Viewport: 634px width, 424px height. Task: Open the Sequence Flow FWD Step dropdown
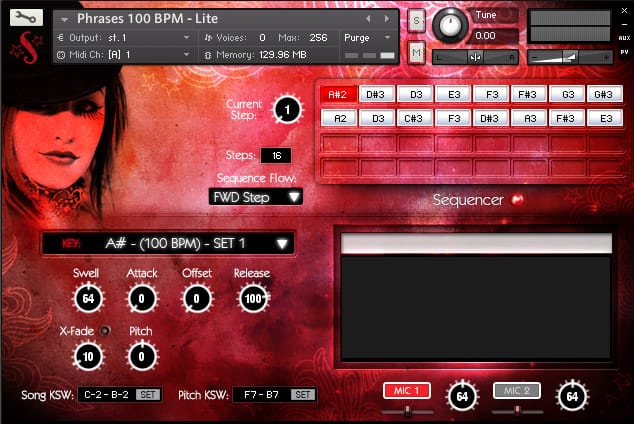(256, 197)
